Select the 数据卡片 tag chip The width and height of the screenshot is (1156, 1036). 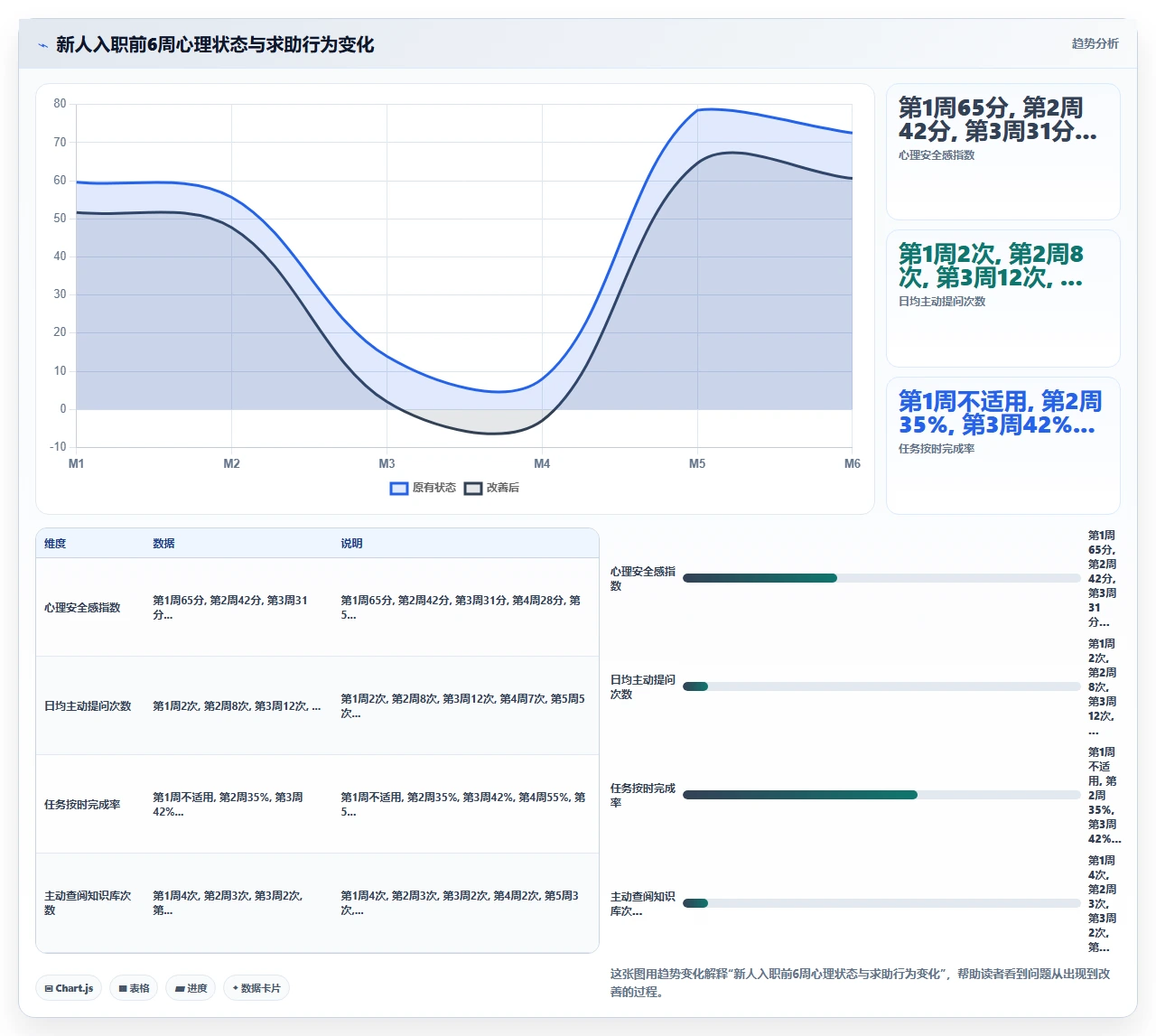tap(256, 988)
